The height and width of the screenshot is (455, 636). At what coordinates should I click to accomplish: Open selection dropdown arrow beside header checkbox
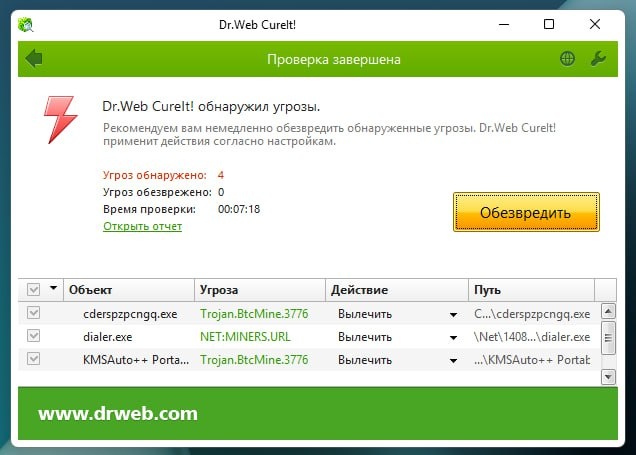click(x=53, y=288)
